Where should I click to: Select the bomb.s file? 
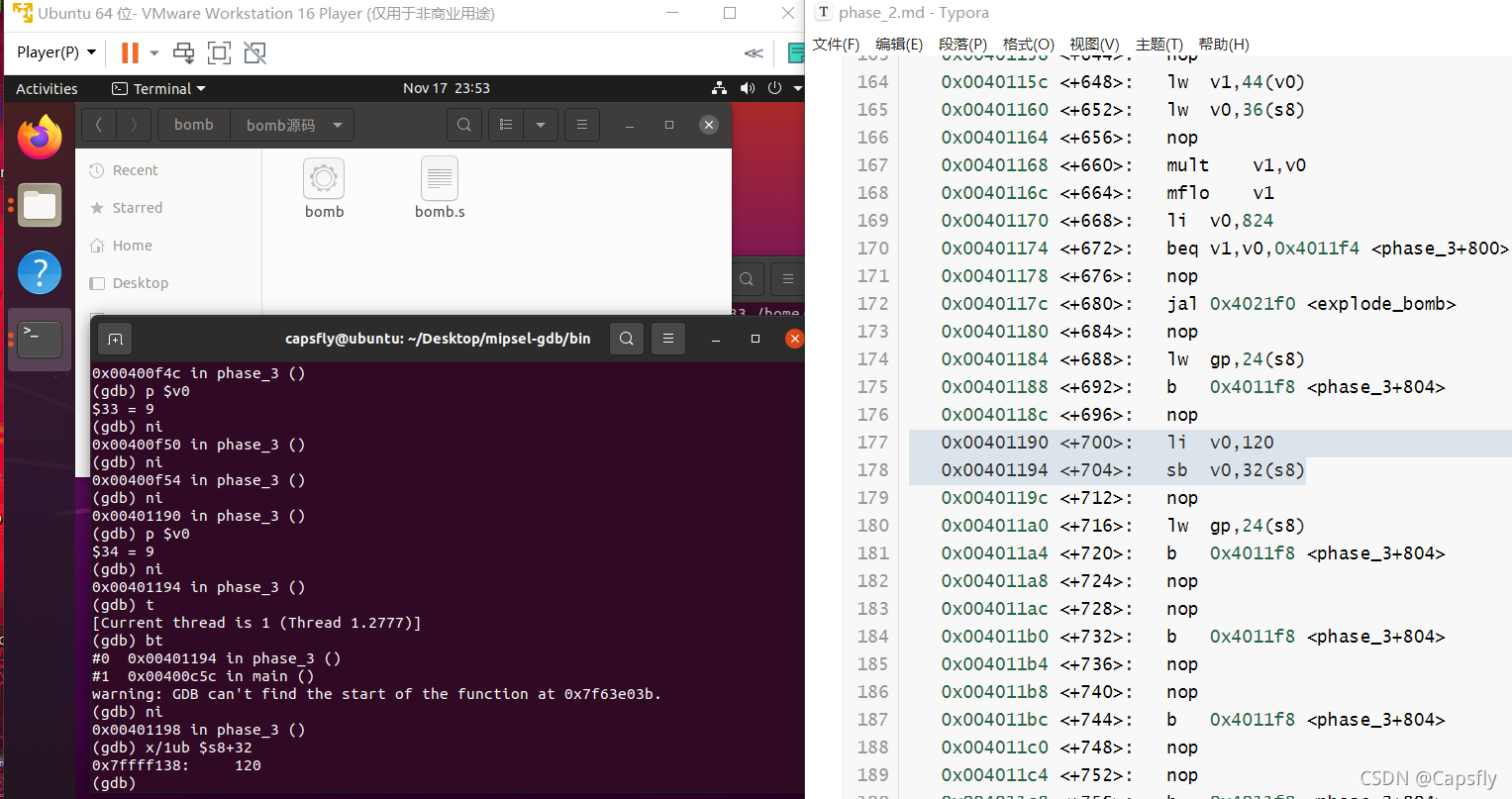pos(440,188)
